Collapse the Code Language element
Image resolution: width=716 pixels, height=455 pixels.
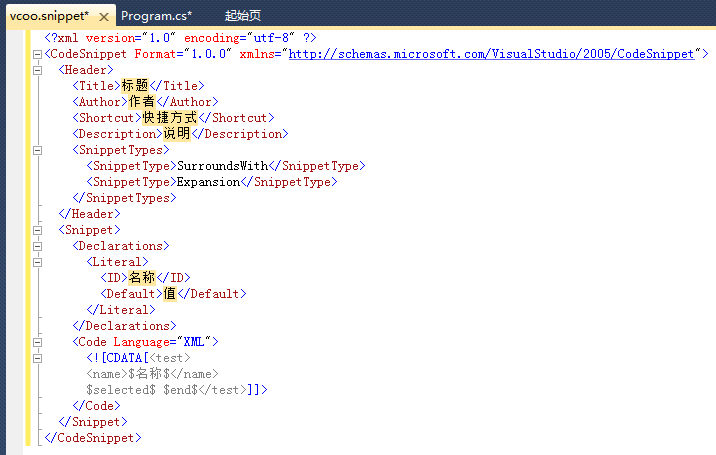tap(38, 342)
